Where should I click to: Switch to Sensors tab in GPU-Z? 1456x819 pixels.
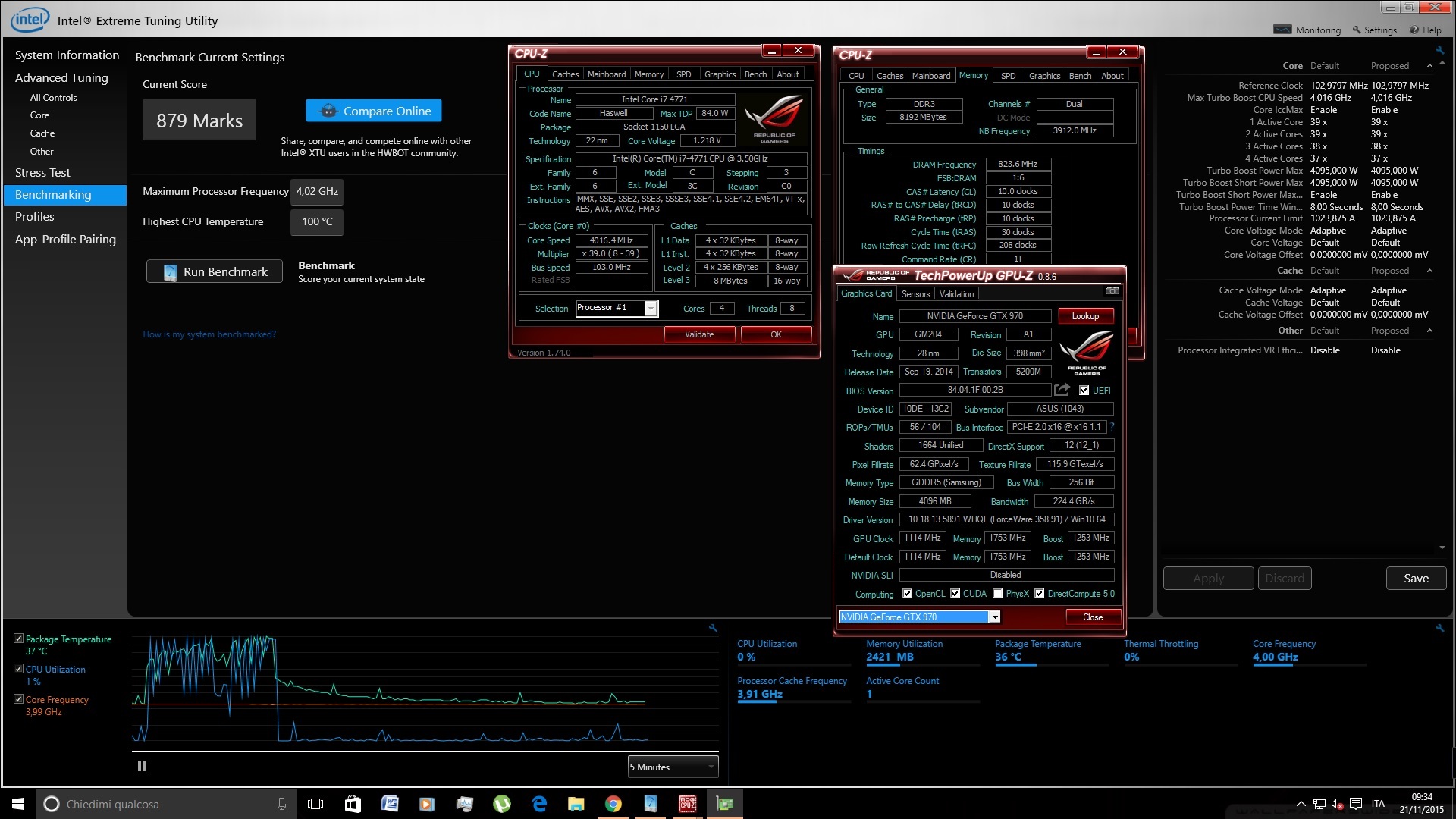(x=915, y=294)
